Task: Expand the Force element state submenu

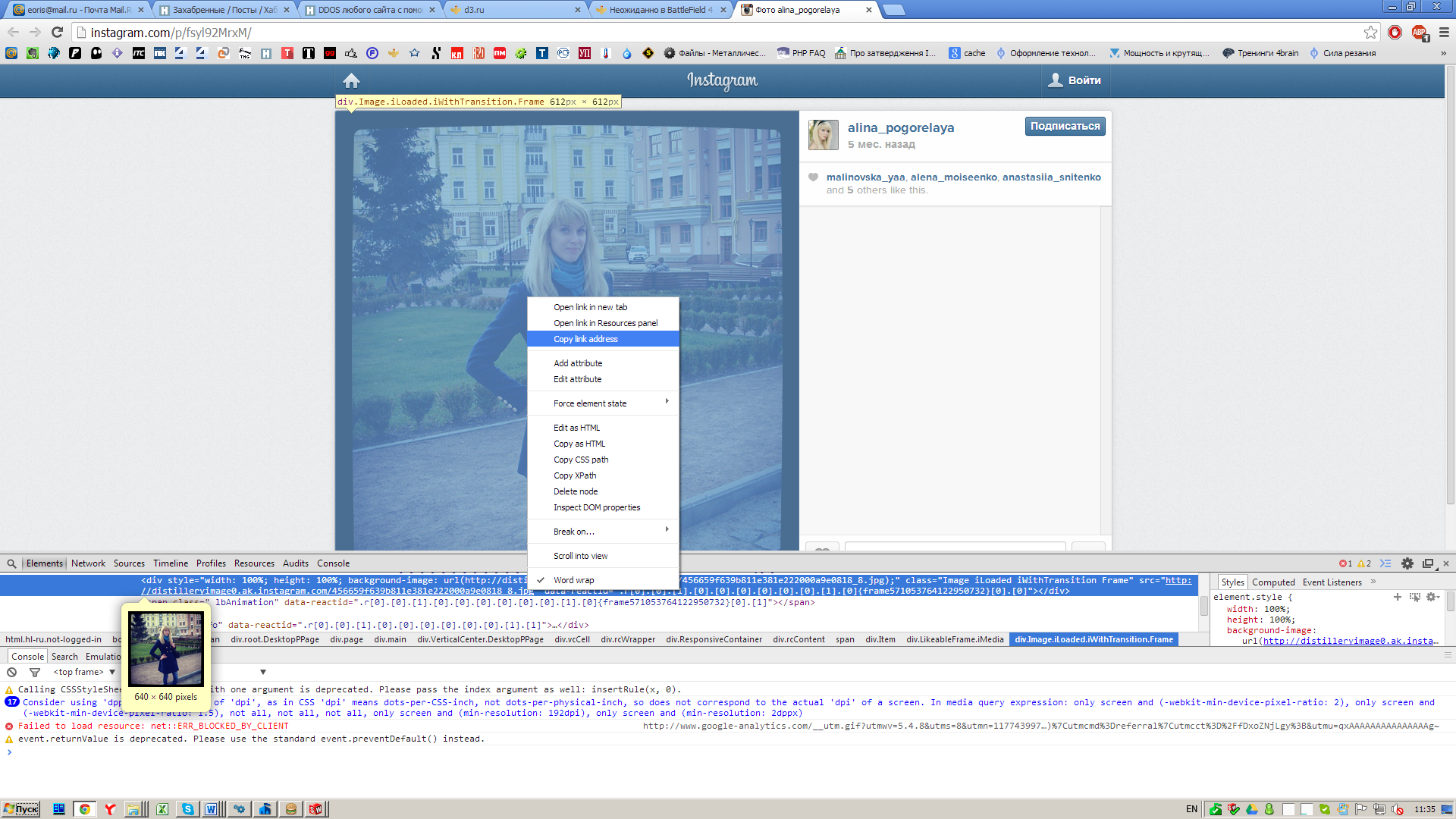Action: pos(603,403)
